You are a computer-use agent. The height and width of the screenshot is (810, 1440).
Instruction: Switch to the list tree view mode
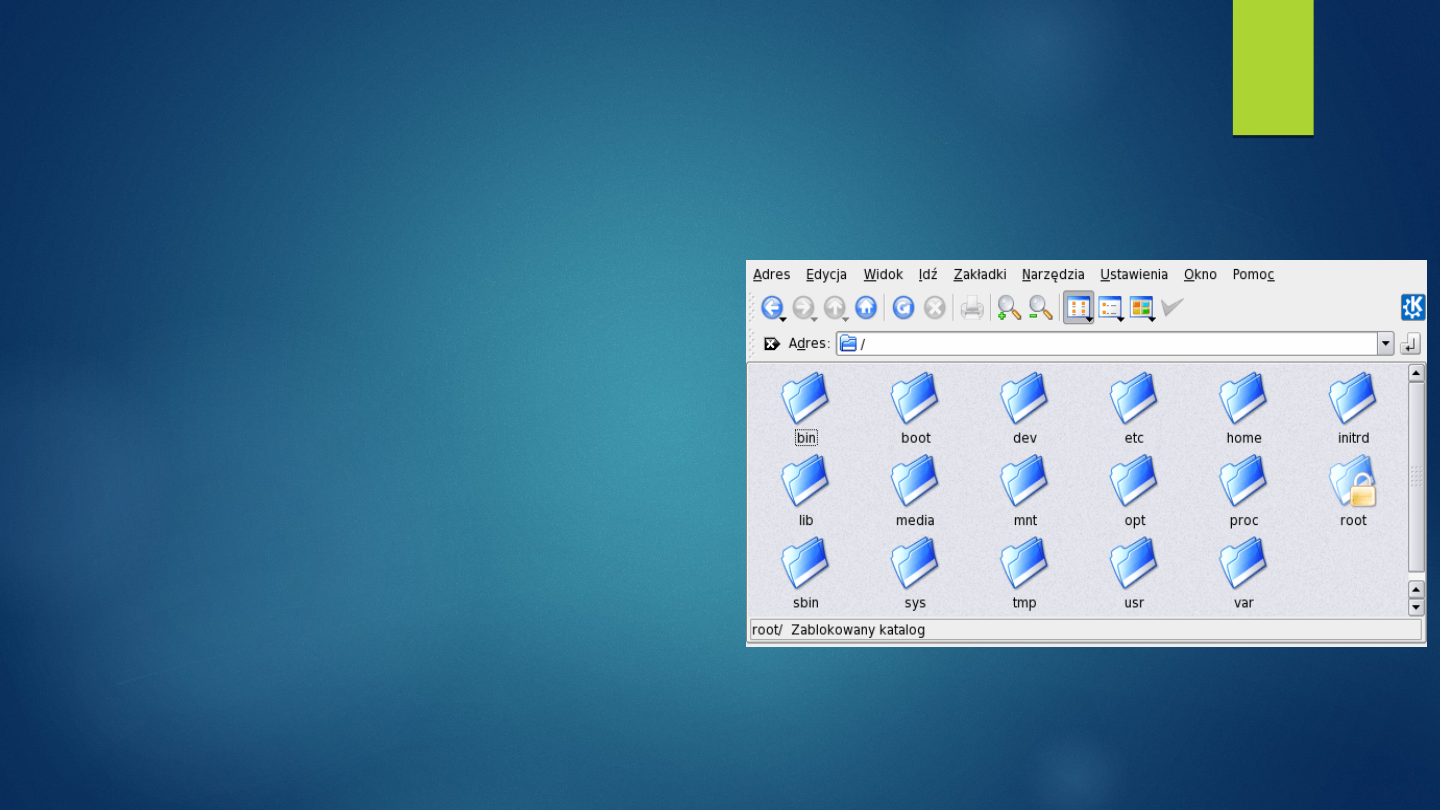tap(1111, 308)
